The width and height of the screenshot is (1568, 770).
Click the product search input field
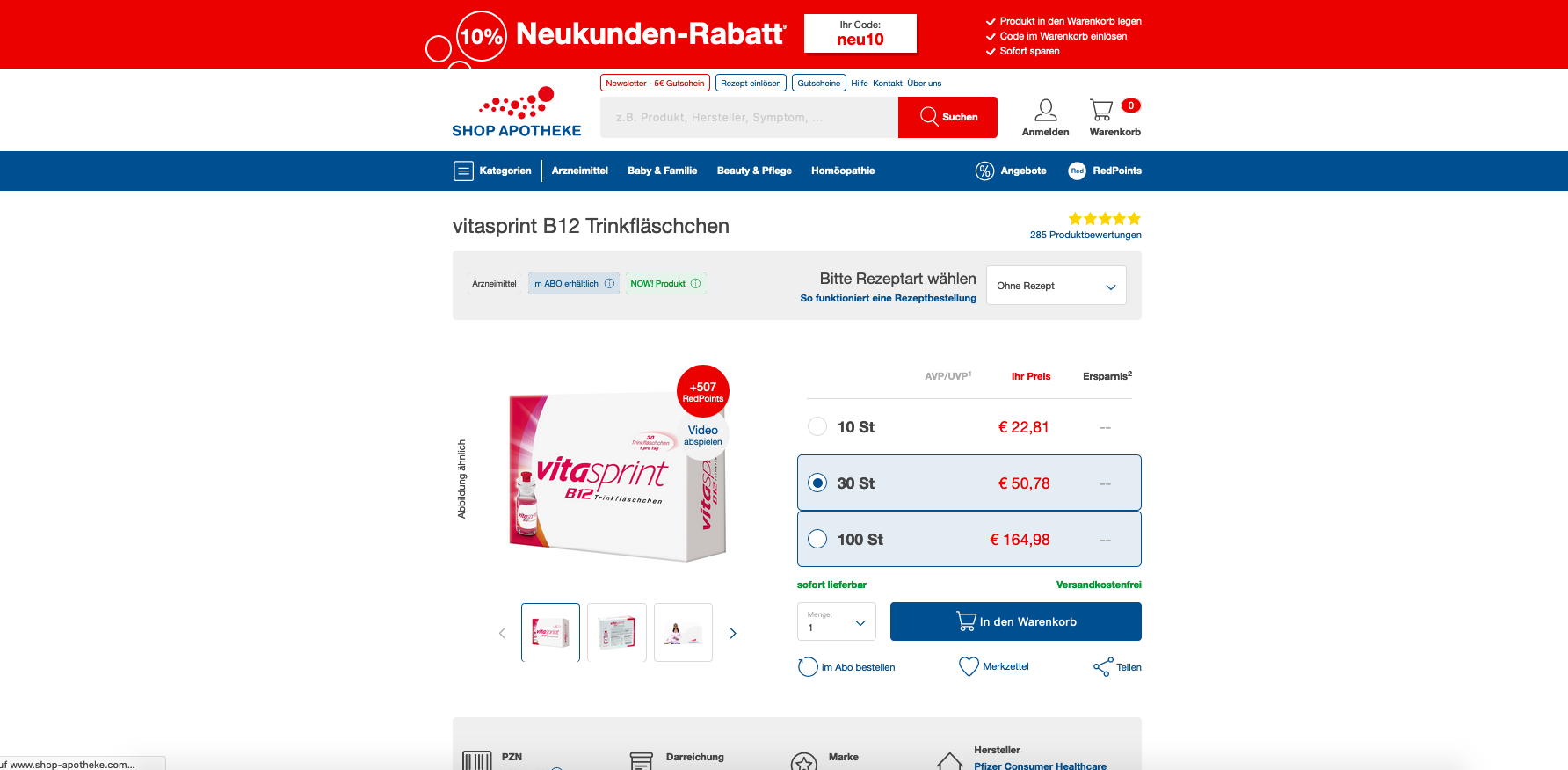749,117
